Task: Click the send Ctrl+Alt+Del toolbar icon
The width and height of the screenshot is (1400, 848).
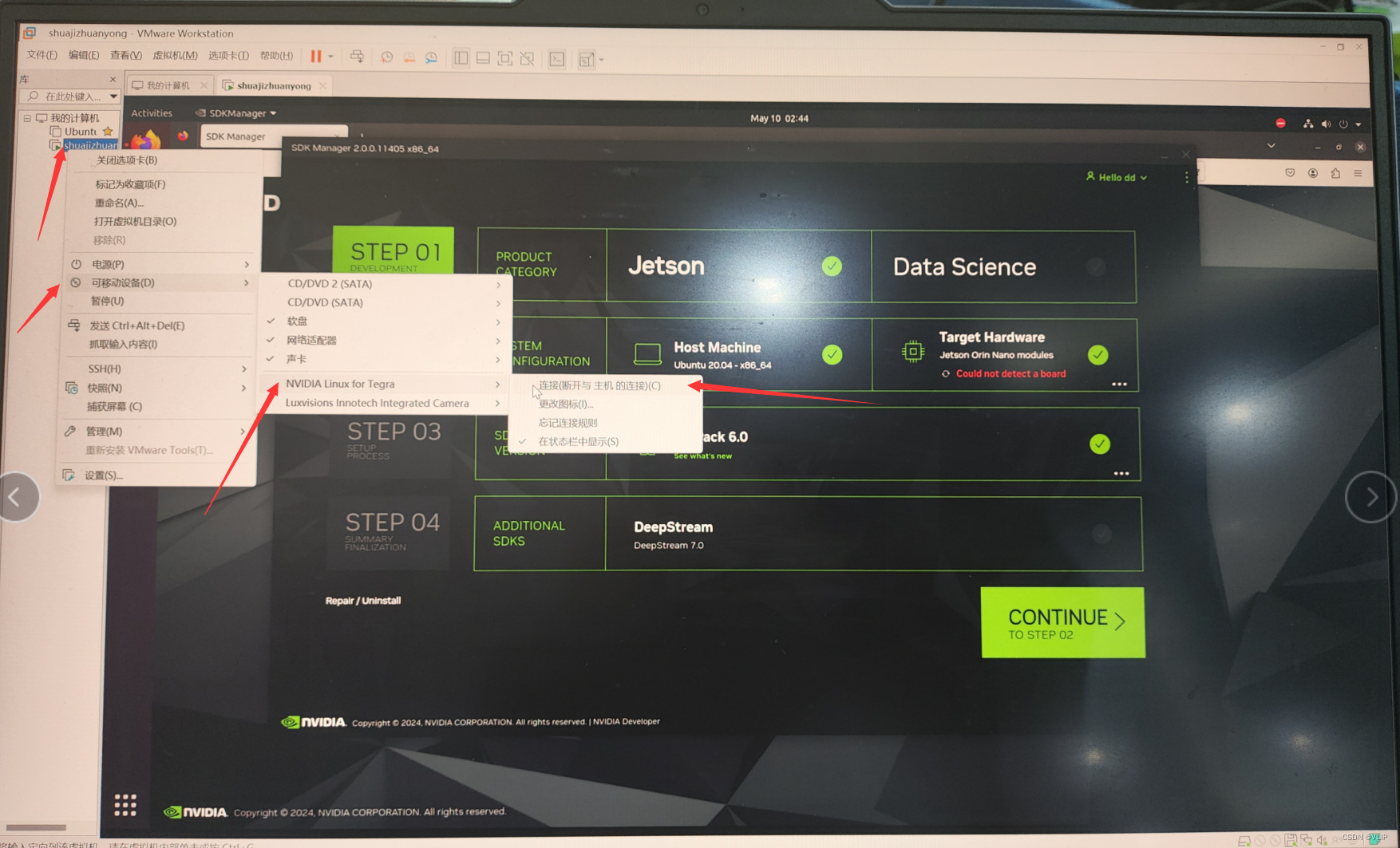Action: coord(357,57)
